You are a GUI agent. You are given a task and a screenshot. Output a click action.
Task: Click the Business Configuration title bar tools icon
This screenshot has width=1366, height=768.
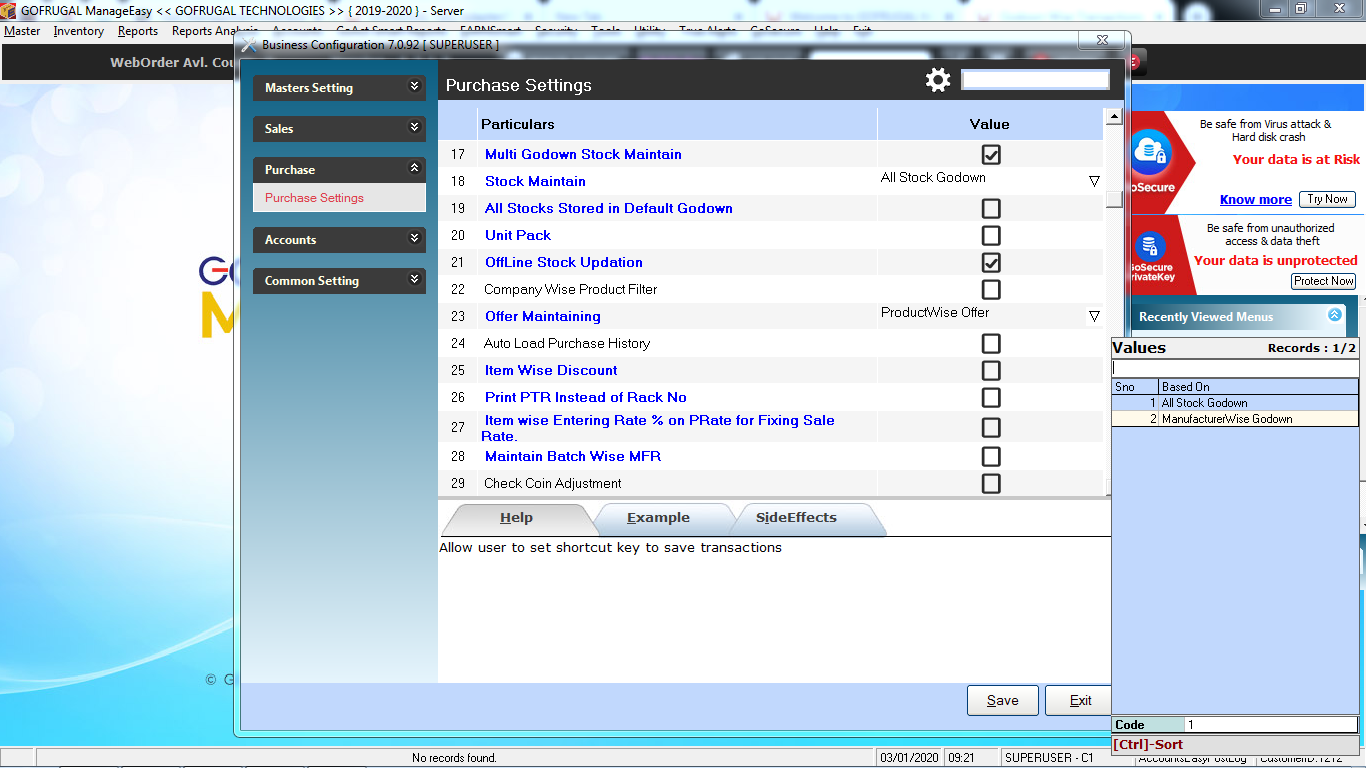coord(249,45)
